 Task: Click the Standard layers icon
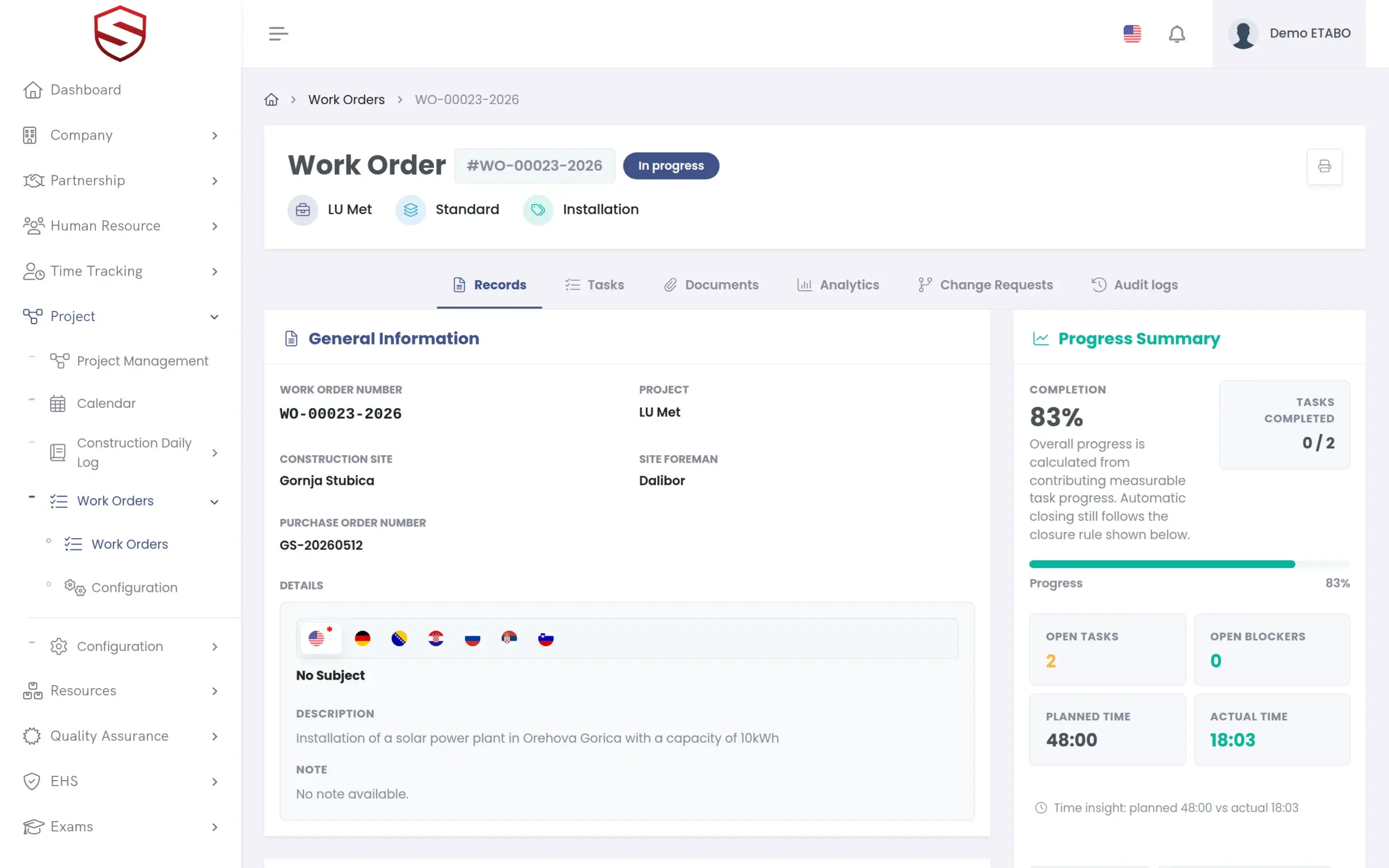click(x=410, y=209)
